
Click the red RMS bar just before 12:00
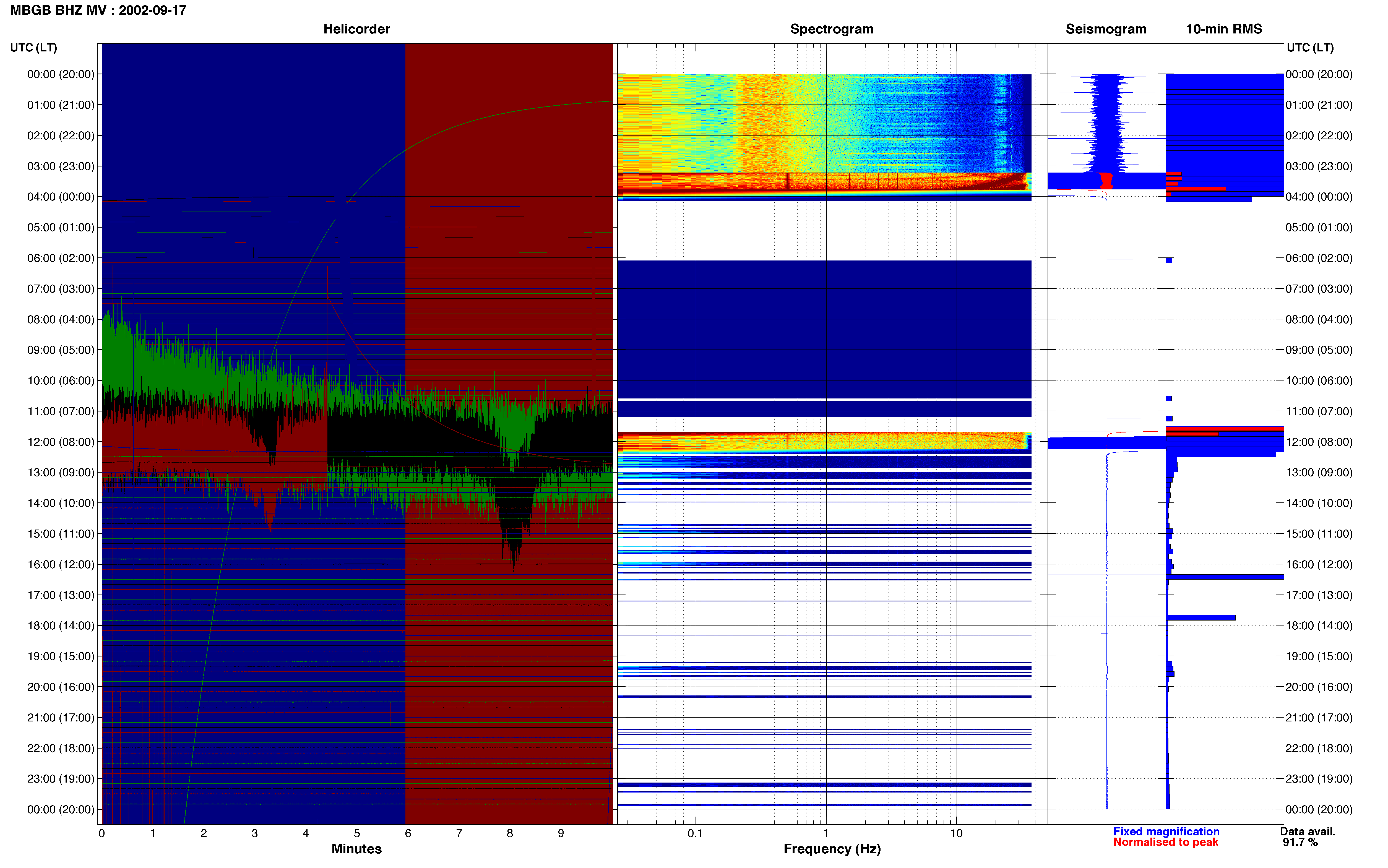pos(1225,429)
